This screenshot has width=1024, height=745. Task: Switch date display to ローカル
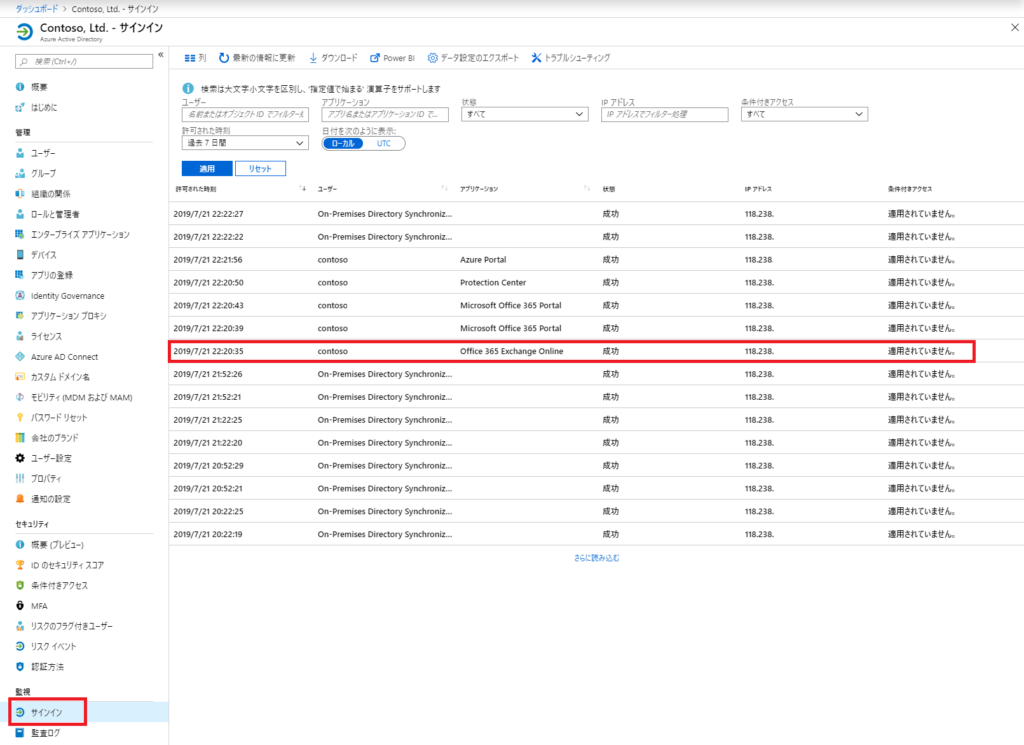coord(343,144)
